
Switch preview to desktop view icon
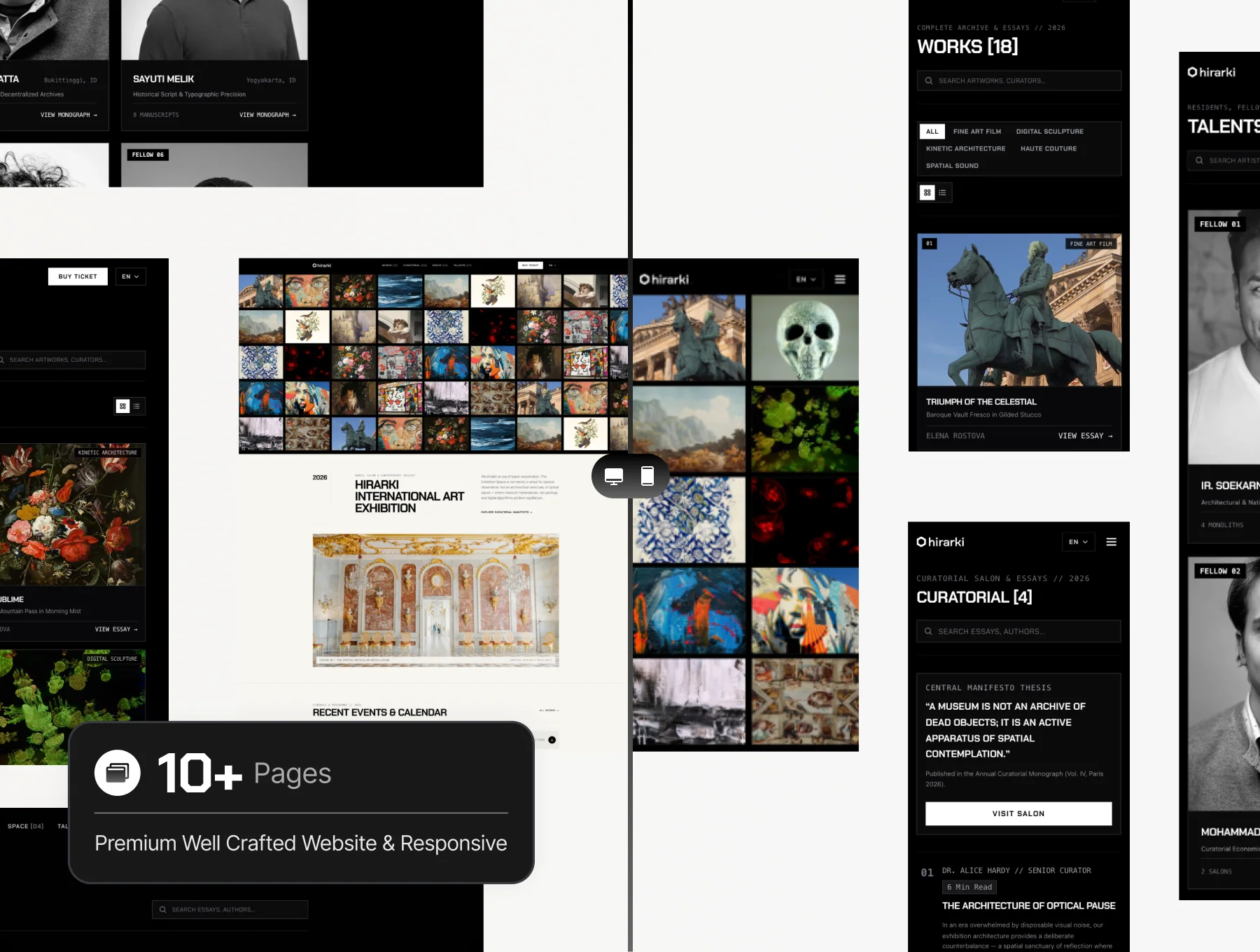point(614,476)
